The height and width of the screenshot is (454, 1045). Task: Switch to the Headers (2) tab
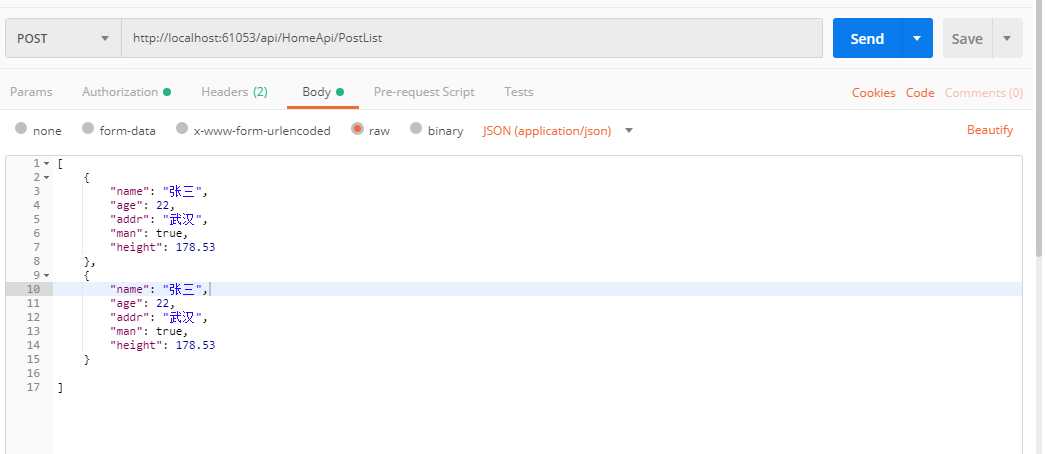pyautogui.click(x=235, y=92)
